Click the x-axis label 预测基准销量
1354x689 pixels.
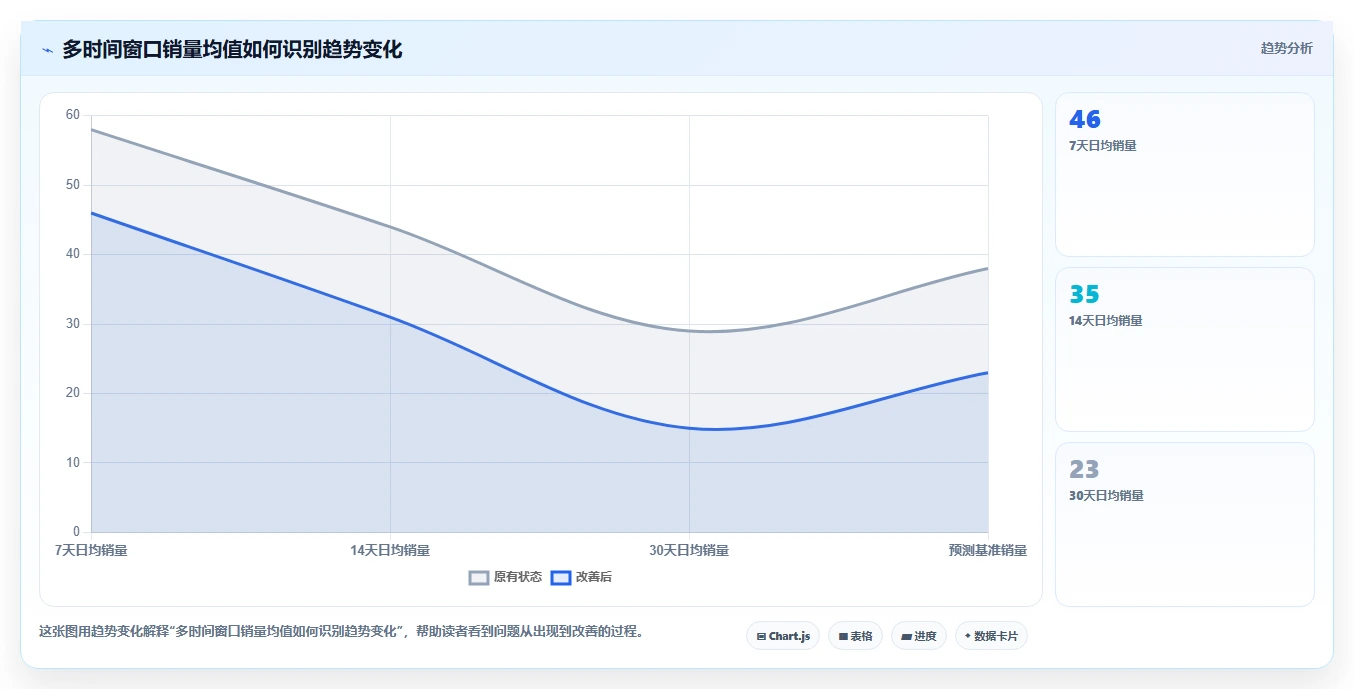coord(988,550)
